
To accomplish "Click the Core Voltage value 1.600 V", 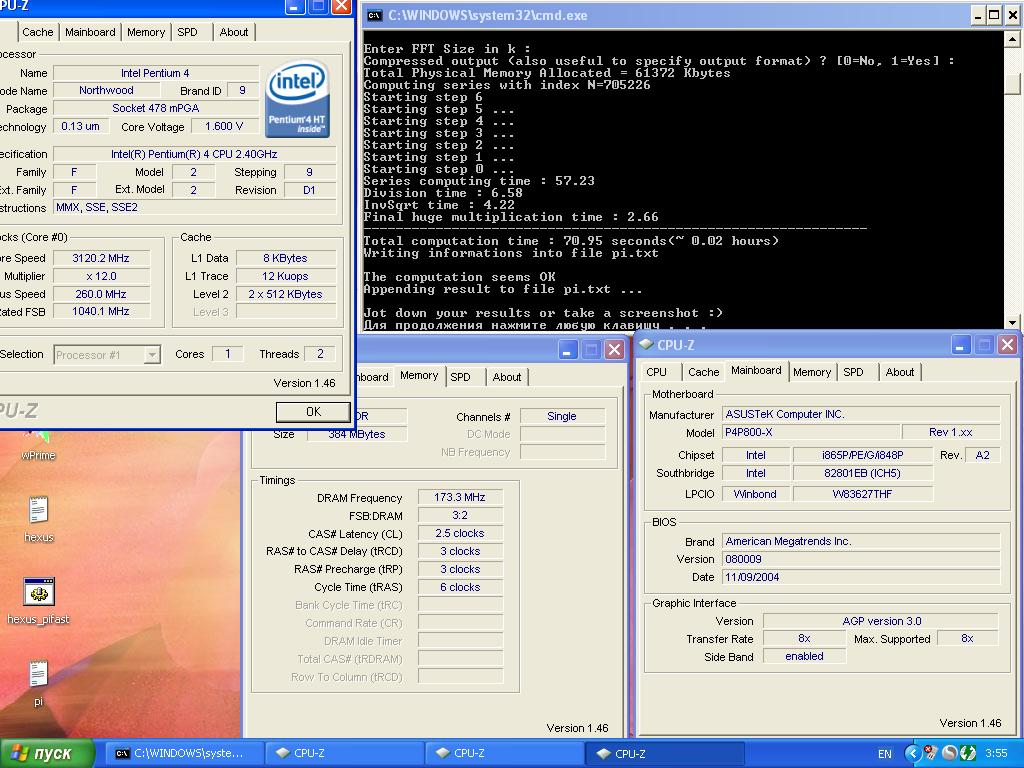I will coord(224,126).
